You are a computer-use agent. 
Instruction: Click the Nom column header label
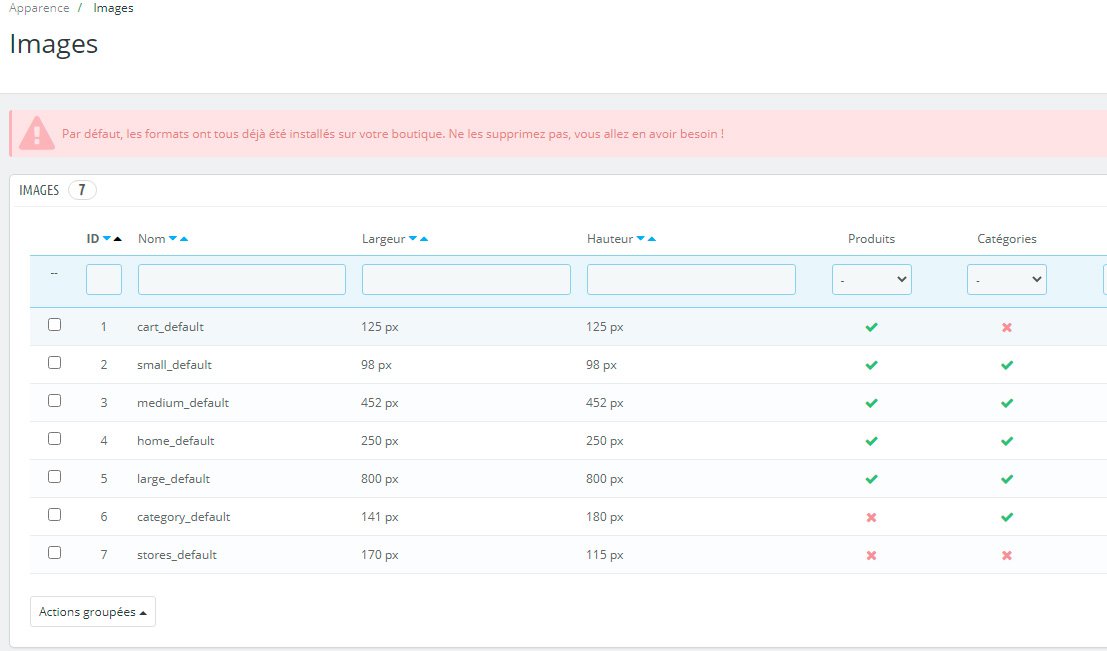click(x=152, y=239)
